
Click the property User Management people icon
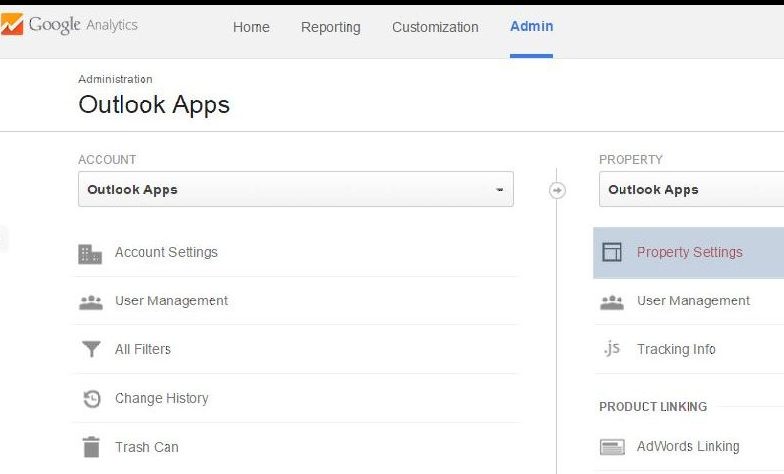[x=612, y=302]
